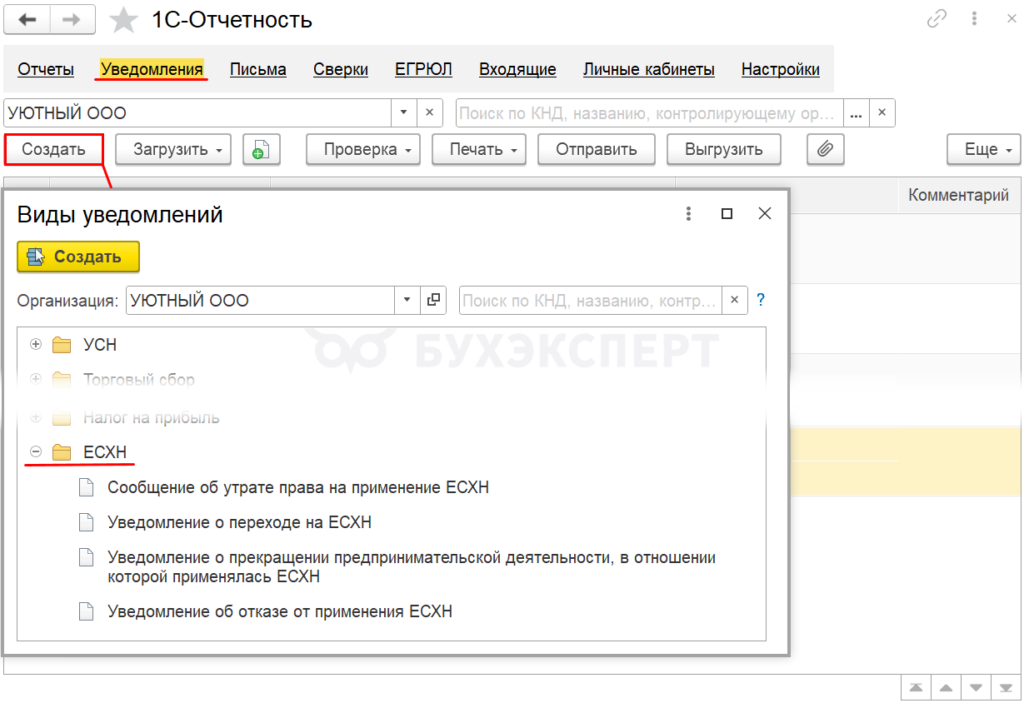This screenshot has height=703, width=1024.
Task: Open the Проверка dropdown menu
Action: pos(363,150)
